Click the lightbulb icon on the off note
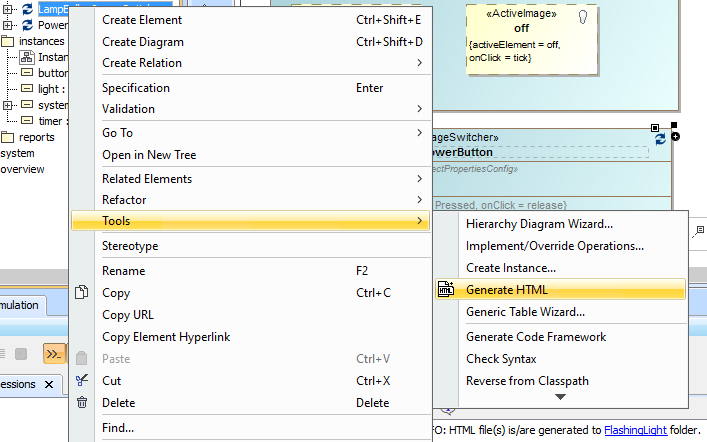The height and width of the screenshot is (442, 707). (x=583, y=16)
